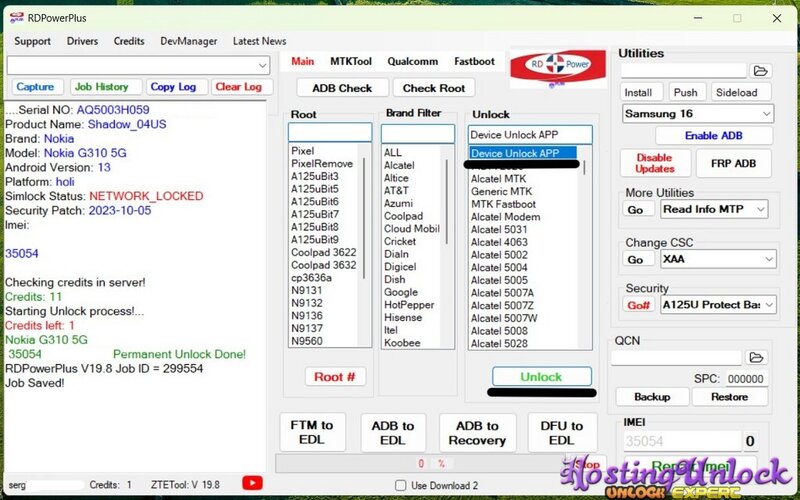The width and height of the screenshot is (800, 500).
Task: Click the Brand Filter input field
Action: click(x=417, y=134)
